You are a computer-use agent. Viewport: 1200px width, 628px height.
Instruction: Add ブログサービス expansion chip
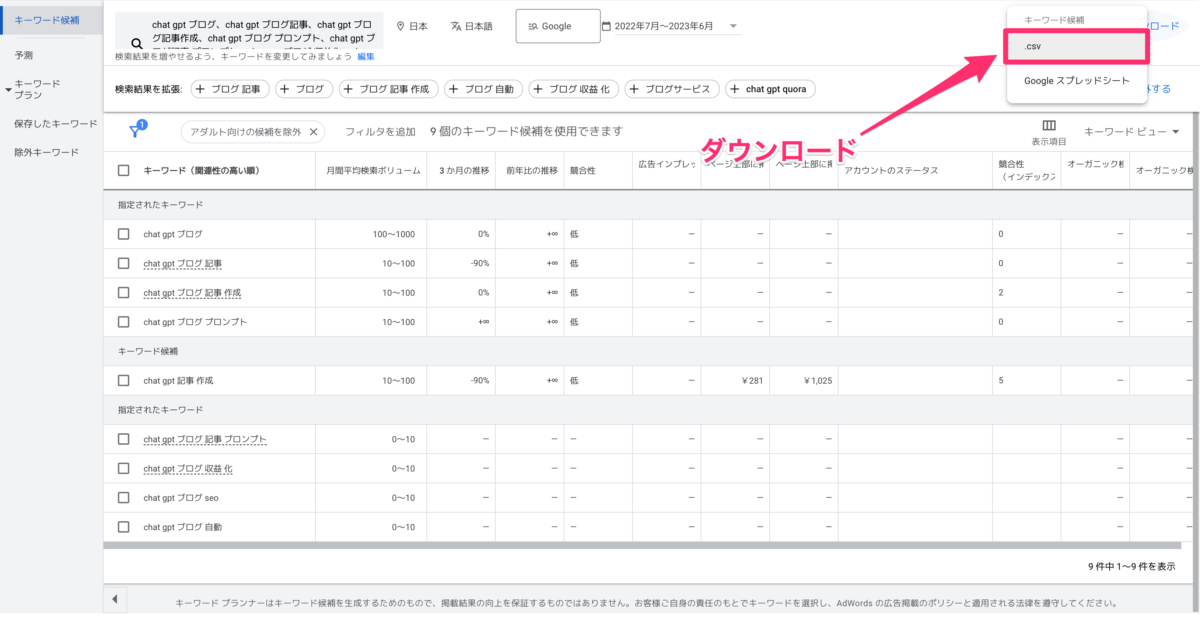click(x=672, y=89)
